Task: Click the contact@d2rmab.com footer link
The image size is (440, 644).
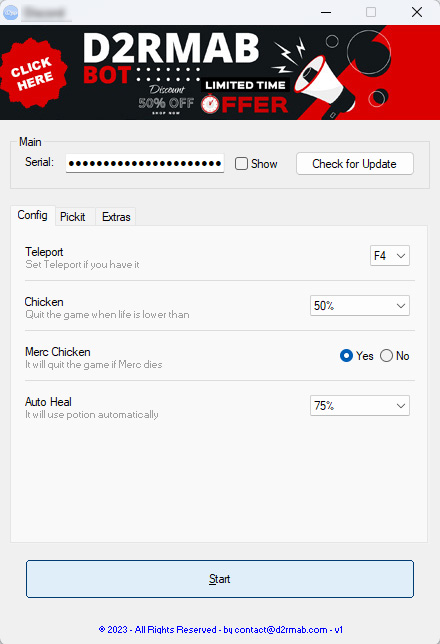Action: click(x=281, y=630)
